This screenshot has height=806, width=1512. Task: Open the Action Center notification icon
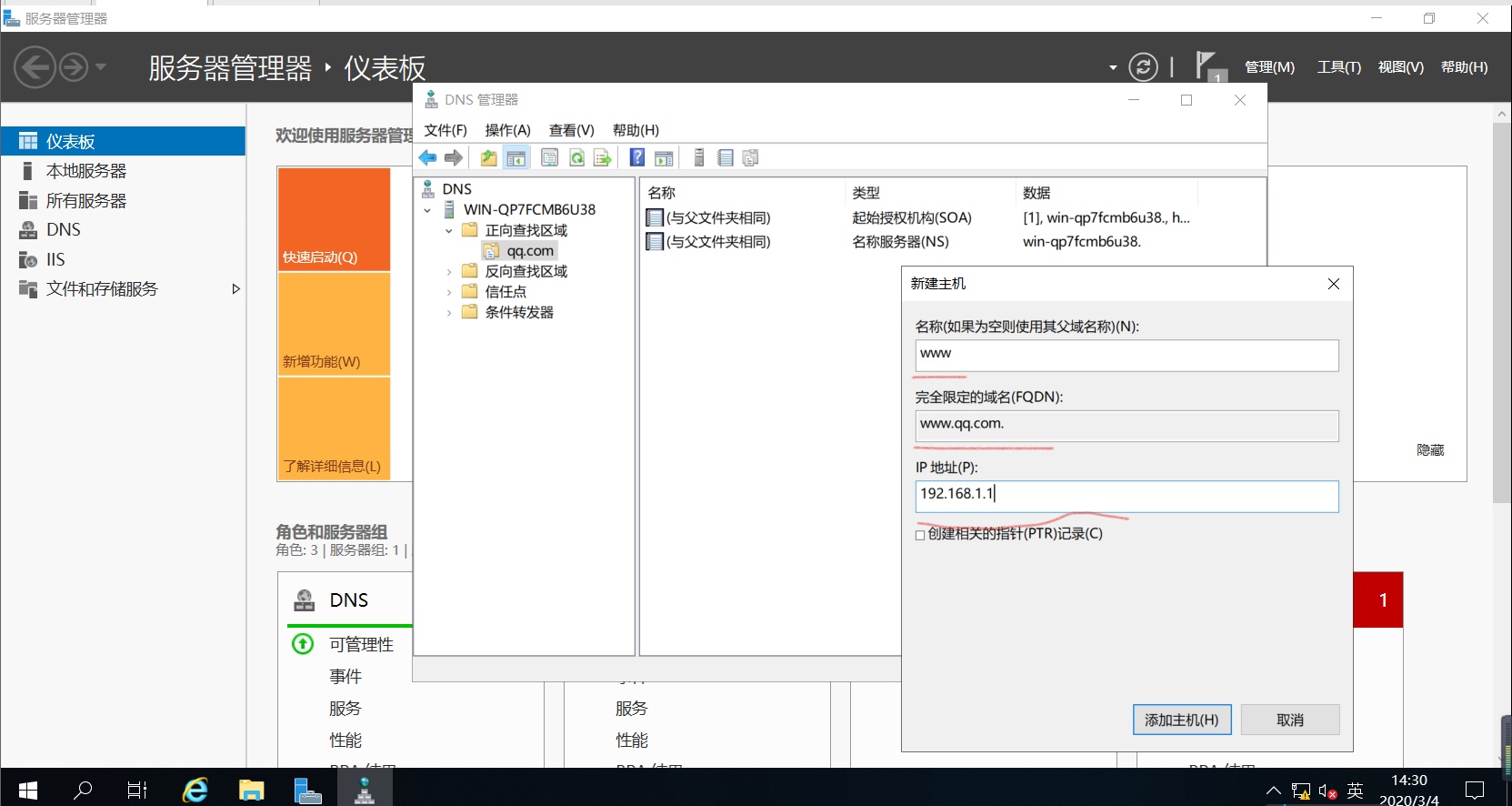coord(1475,790)
